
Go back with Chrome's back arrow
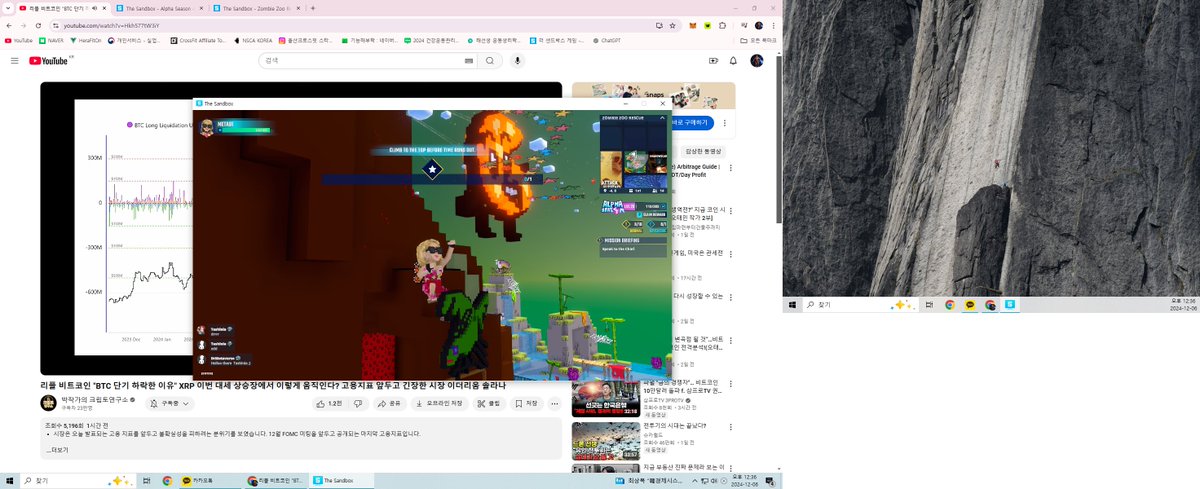(9, 24)
